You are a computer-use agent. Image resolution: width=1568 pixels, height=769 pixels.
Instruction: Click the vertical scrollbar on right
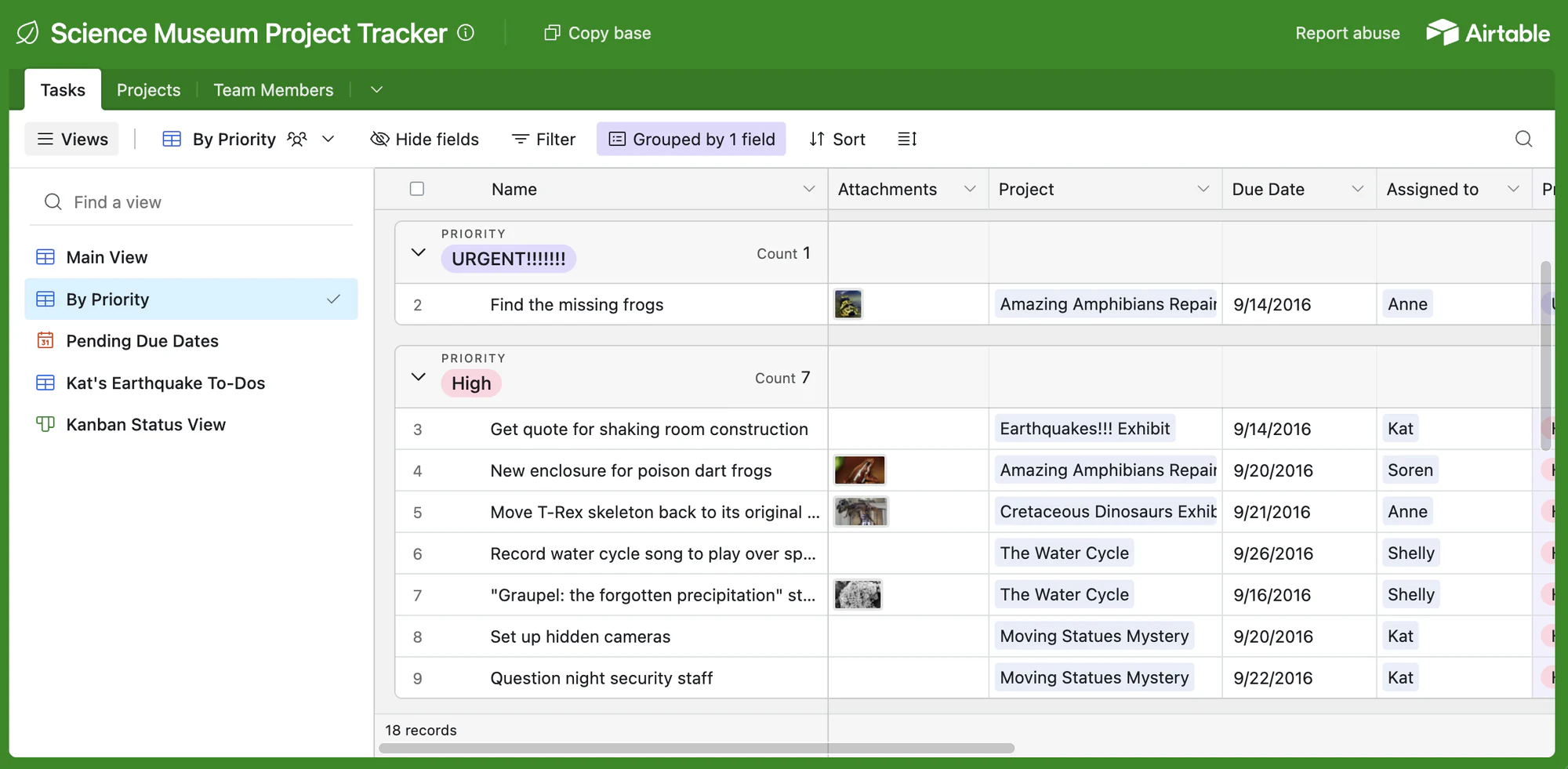[1545, 356]
